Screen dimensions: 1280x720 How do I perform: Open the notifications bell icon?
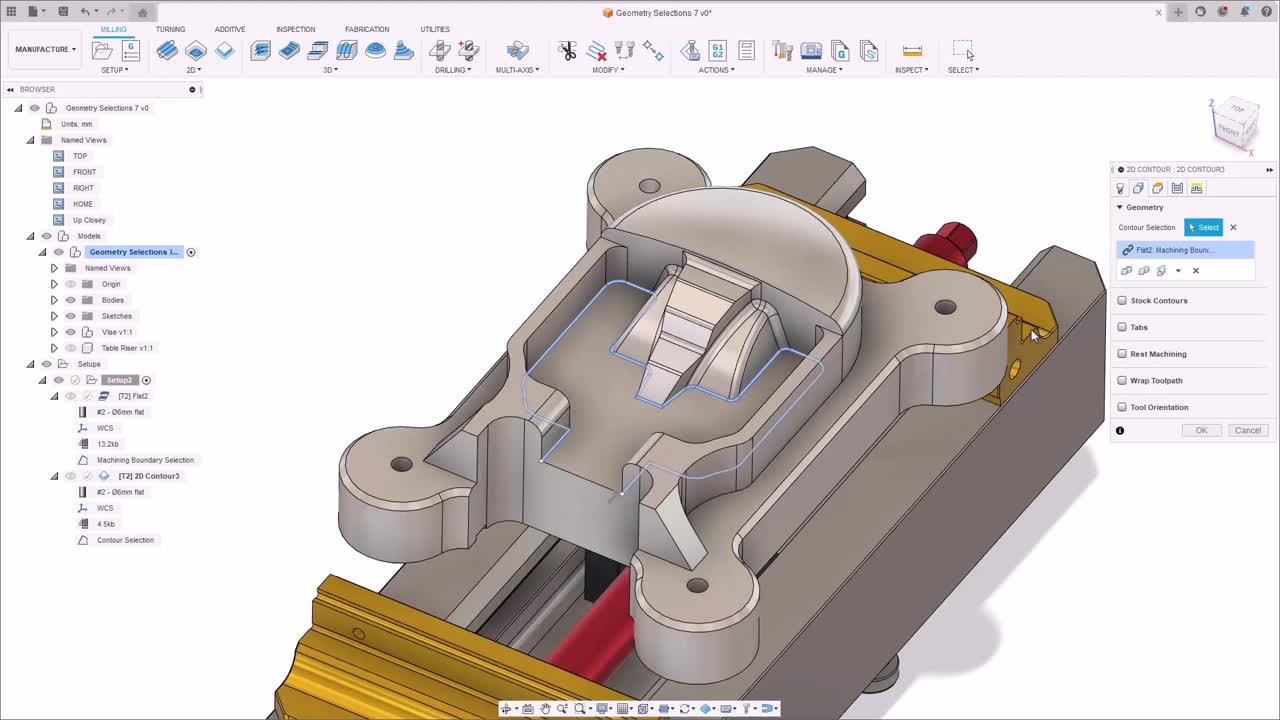click(1244, 12)
